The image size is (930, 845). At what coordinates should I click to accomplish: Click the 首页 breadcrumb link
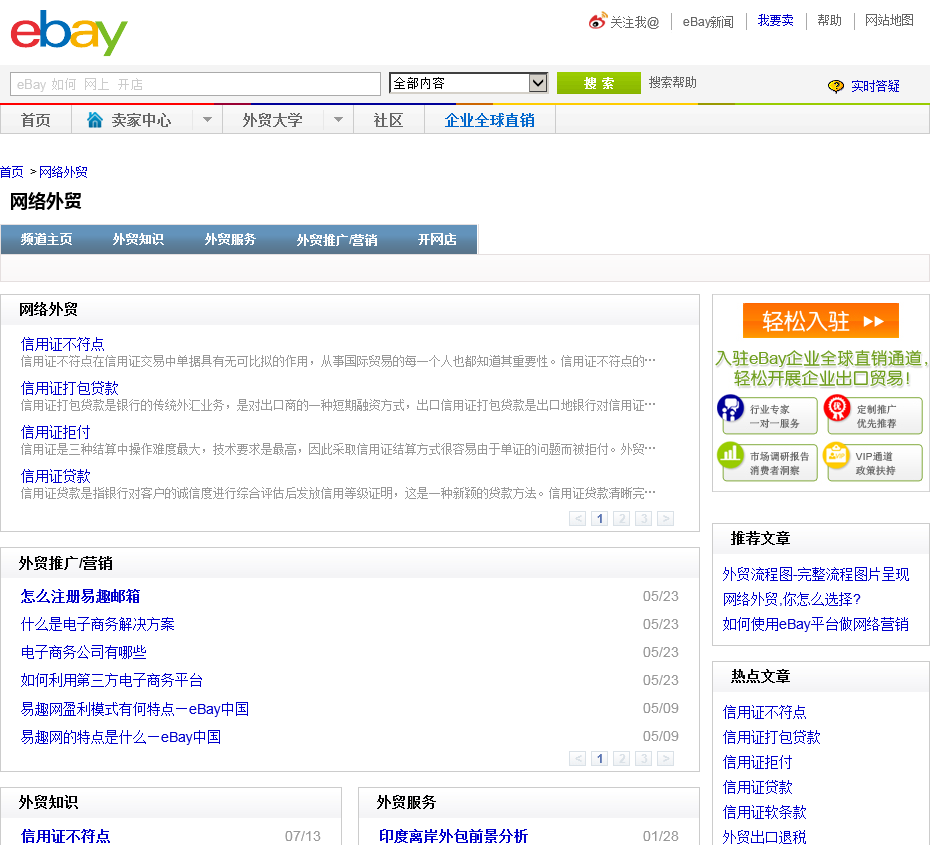tap(12, 173)
